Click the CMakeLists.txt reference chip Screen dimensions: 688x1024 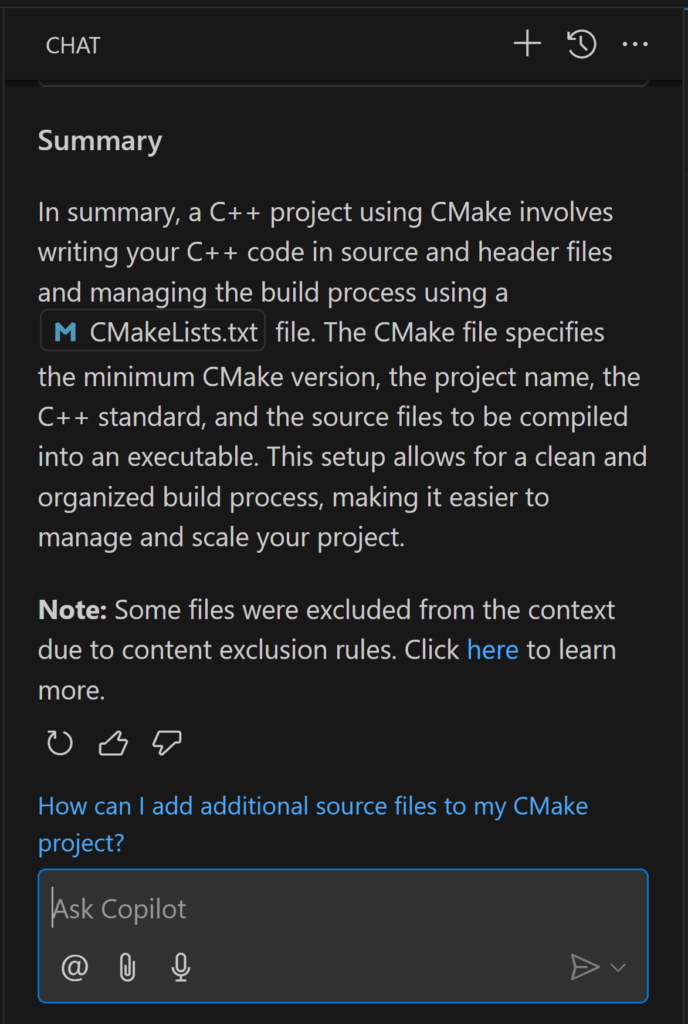pos(152,330)
